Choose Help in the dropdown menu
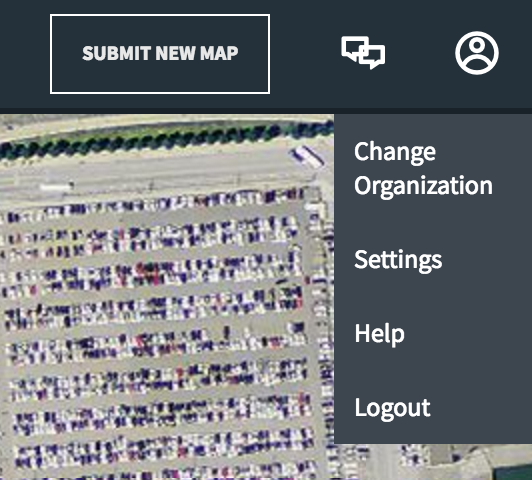Viewport: 532px width, 480px height. (x=379, y=333)
